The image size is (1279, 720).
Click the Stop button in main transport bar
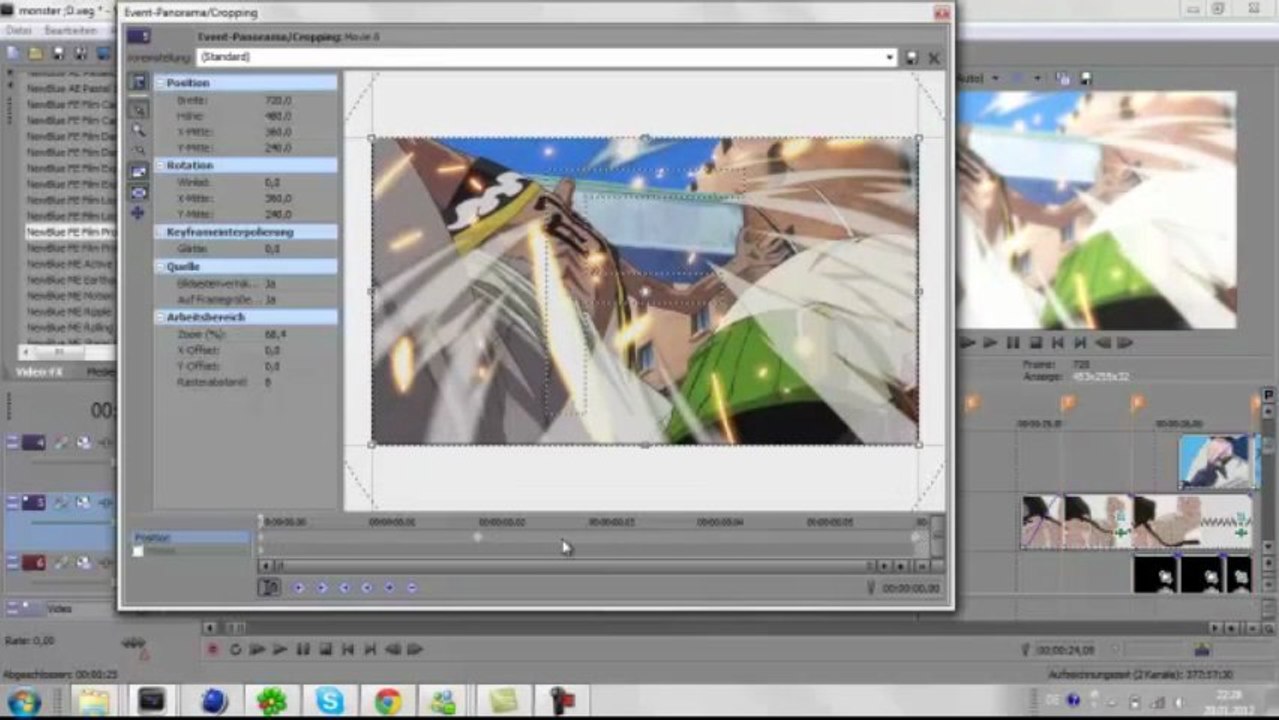(325, 649)
